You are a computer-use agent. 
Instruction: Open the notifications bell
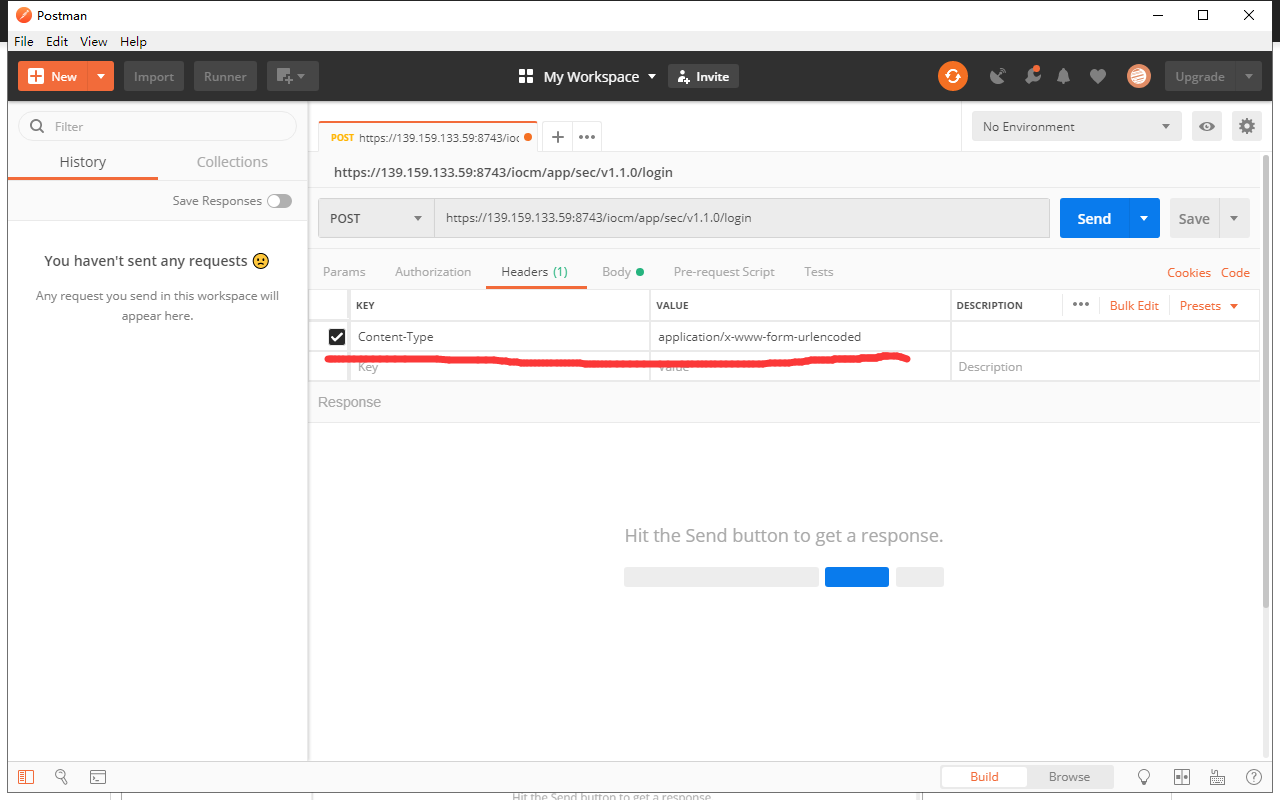click(1064, 76)
